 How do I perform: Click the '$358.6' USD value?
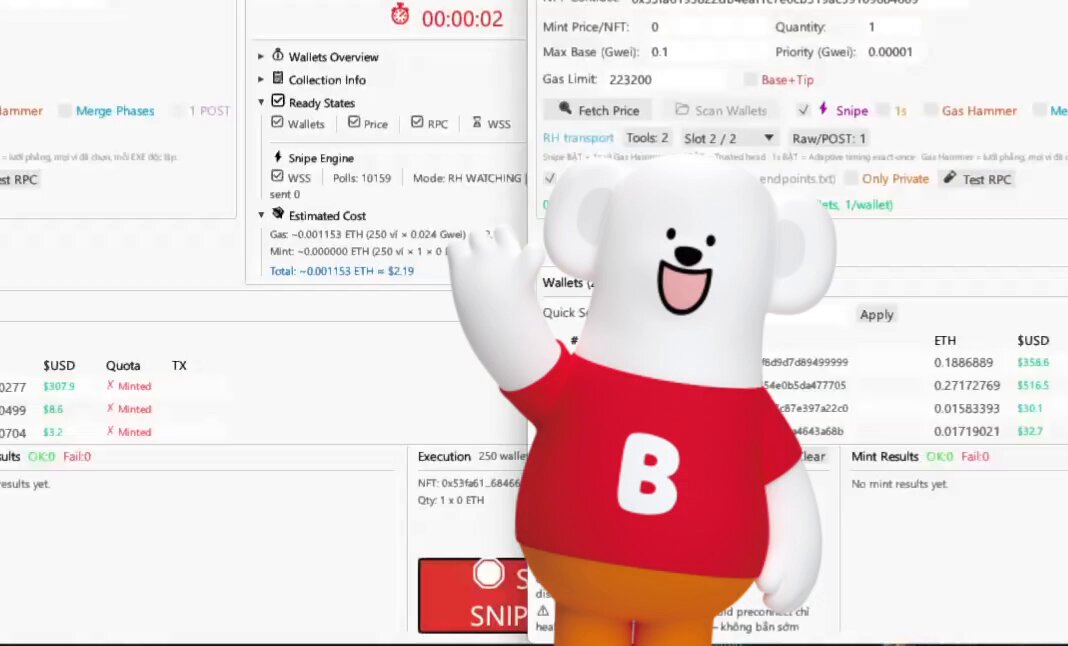pos(1033,363)
